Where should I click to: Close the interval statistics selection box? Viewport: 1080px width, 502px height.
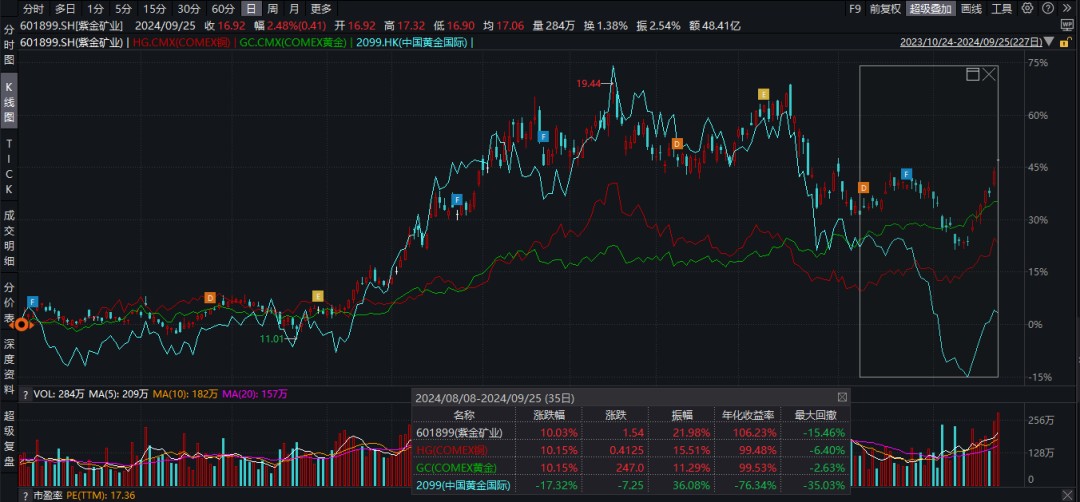pos(989,75)
